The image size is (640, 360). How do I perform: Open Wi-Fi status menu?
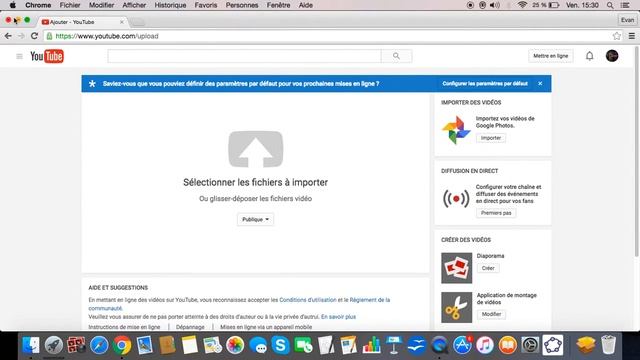click(x=522, y=5)
